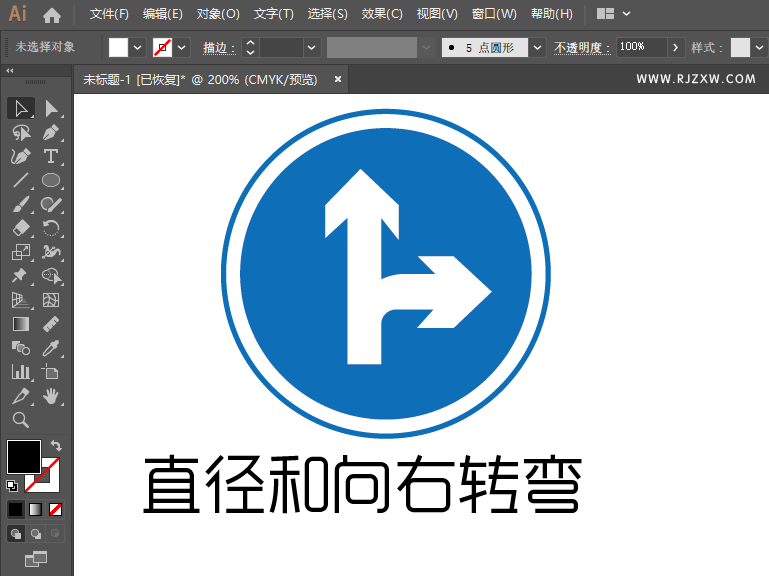Open the graphic style dropdown

[759, 48]
